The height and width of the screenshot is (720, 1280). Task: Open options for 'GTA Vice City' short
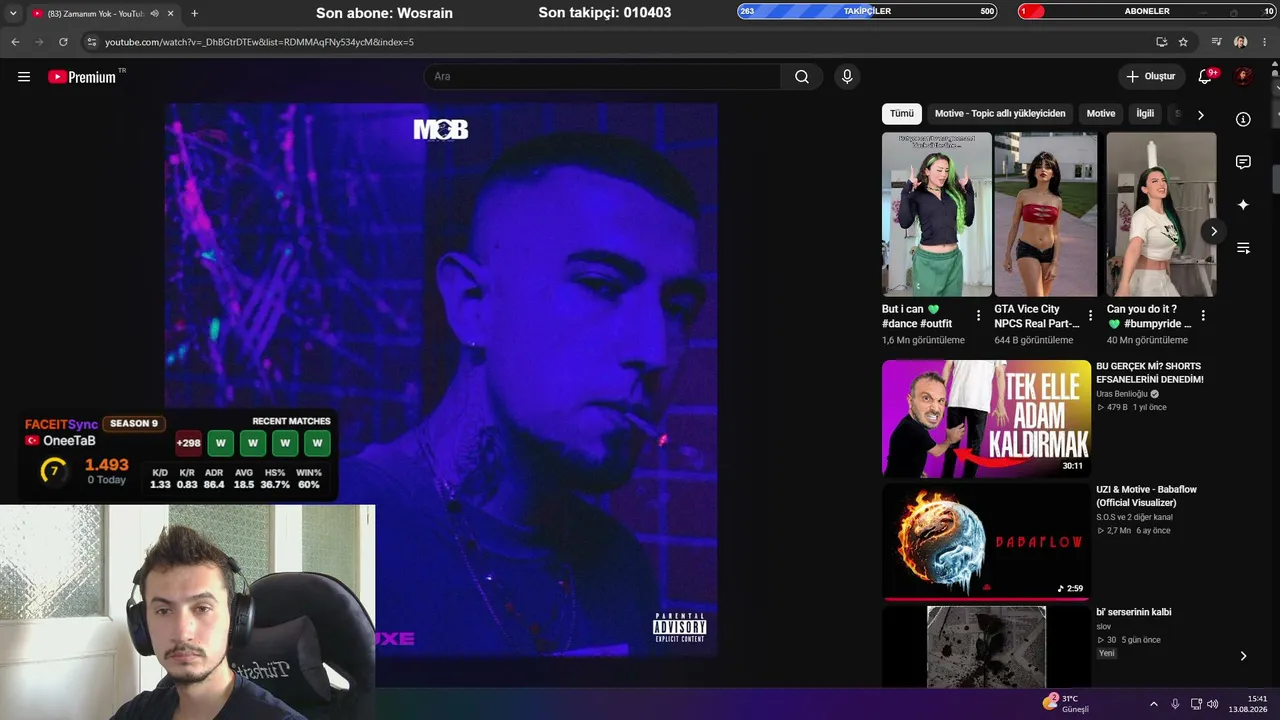pos(1091,316)
